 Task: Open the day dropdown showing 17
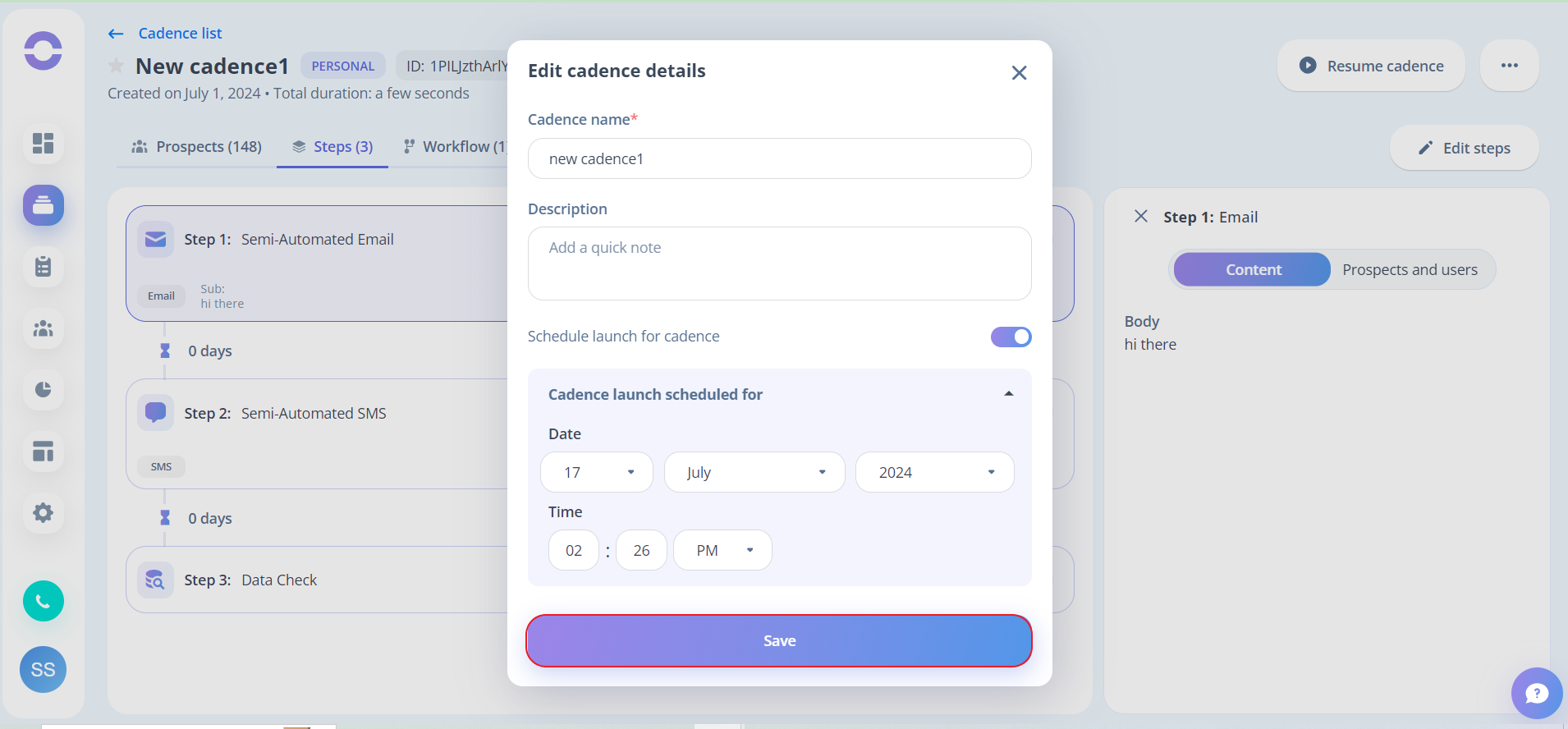[597, 472]
